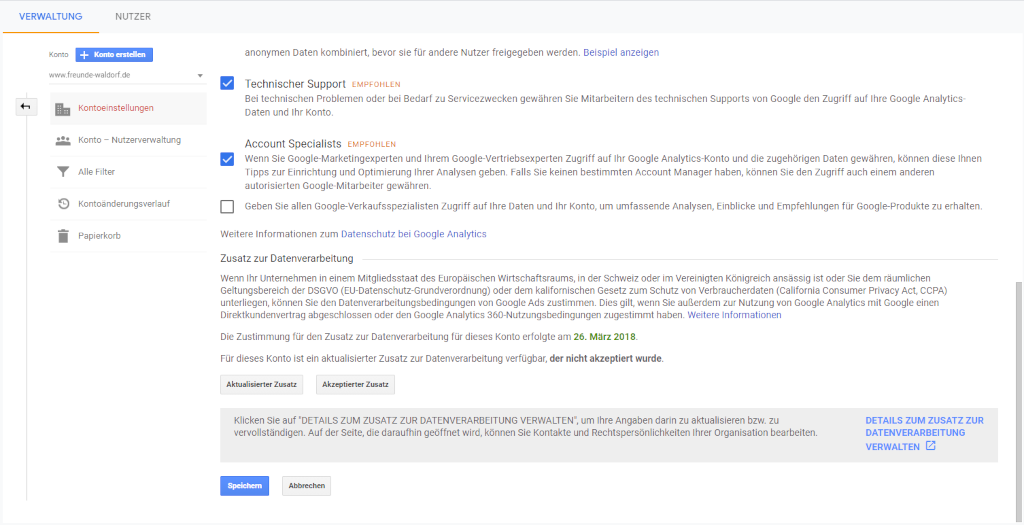The image size is (1024, 525).
Task: Open Datenschutz bei Google Analytics link
Action: click(413, 234)
